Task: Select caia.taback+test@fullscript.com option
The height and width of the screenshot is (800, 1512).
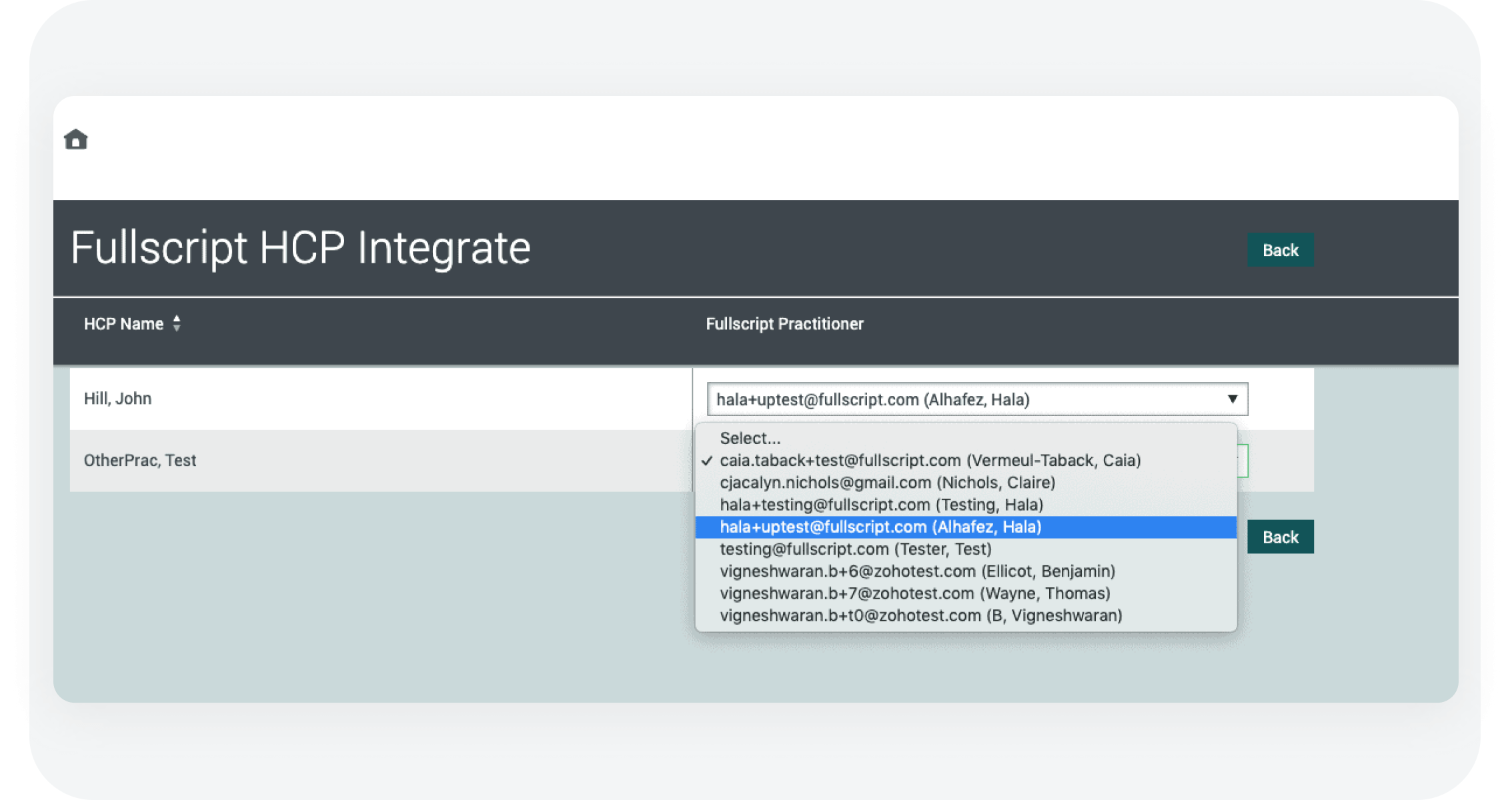Action: (x=966, y=460)
